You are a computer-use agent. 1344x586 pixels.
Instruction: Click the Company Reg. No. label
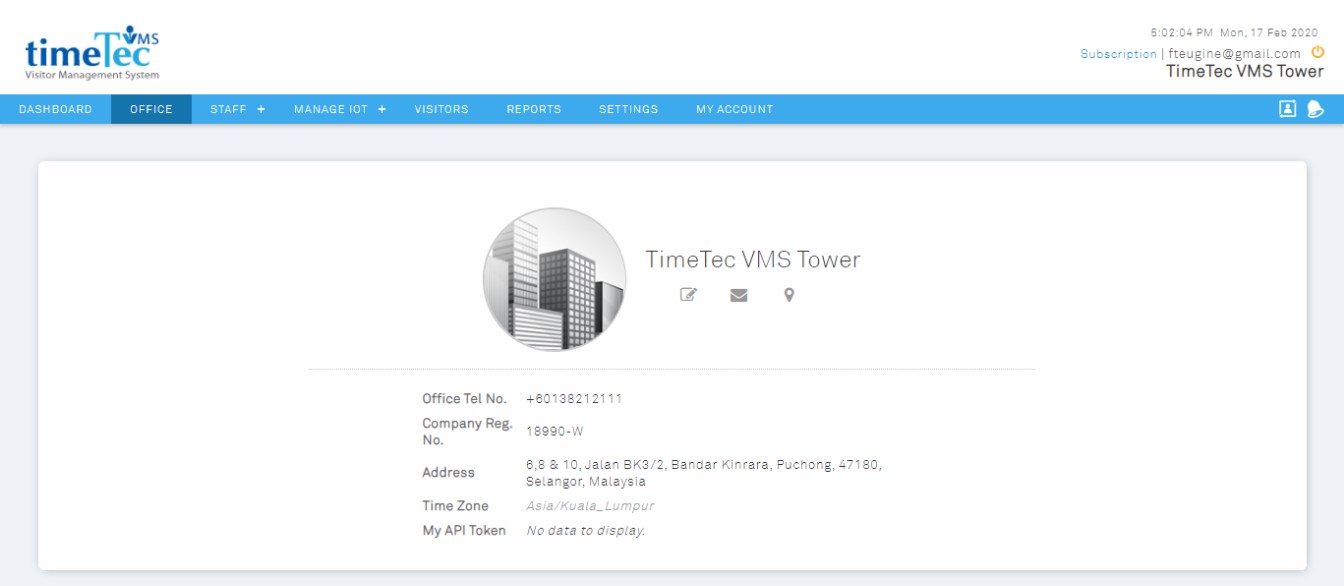click(468, 432)
